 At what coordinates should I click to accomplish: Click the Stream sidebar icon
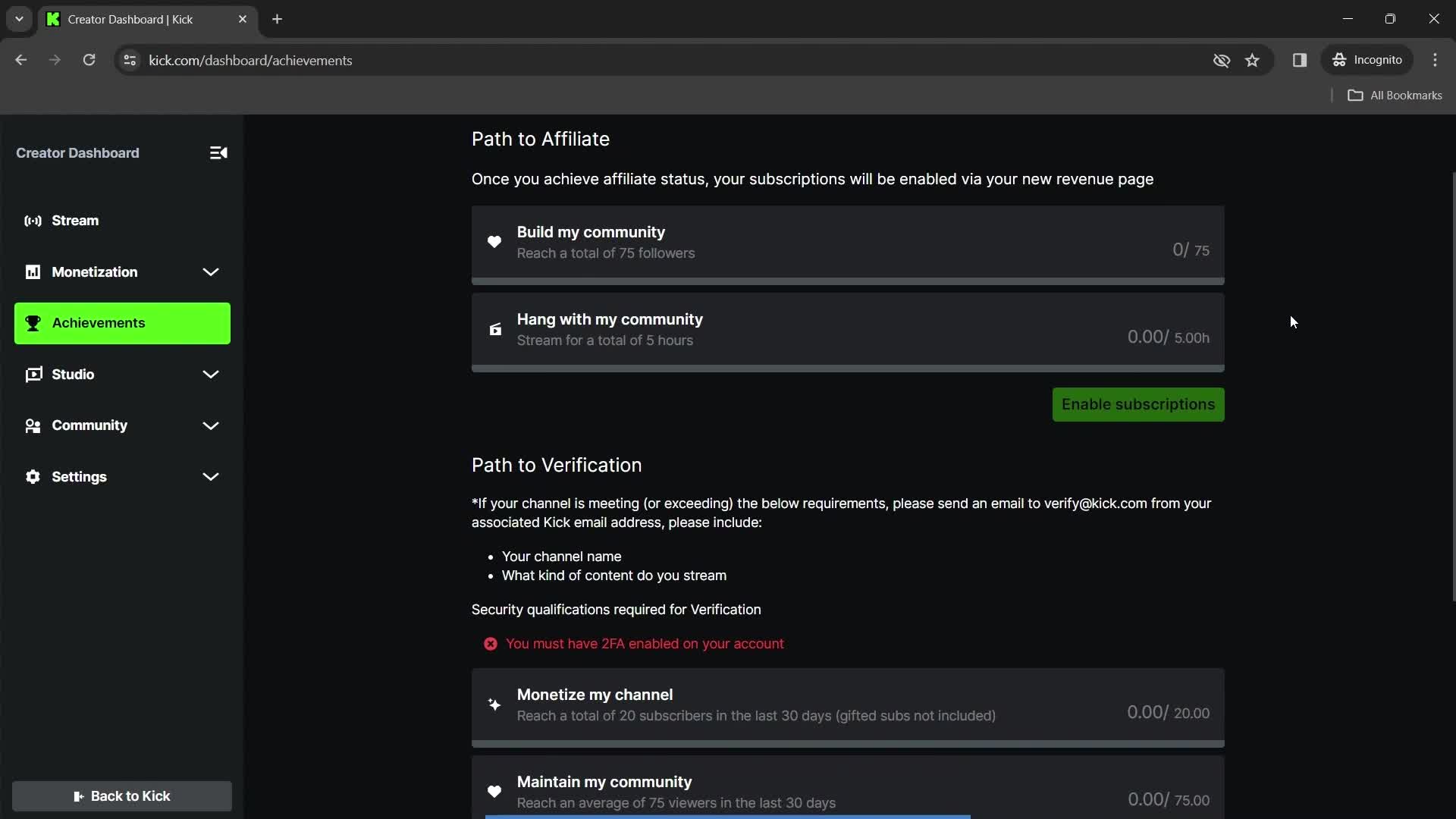click(x=33, y=220)
